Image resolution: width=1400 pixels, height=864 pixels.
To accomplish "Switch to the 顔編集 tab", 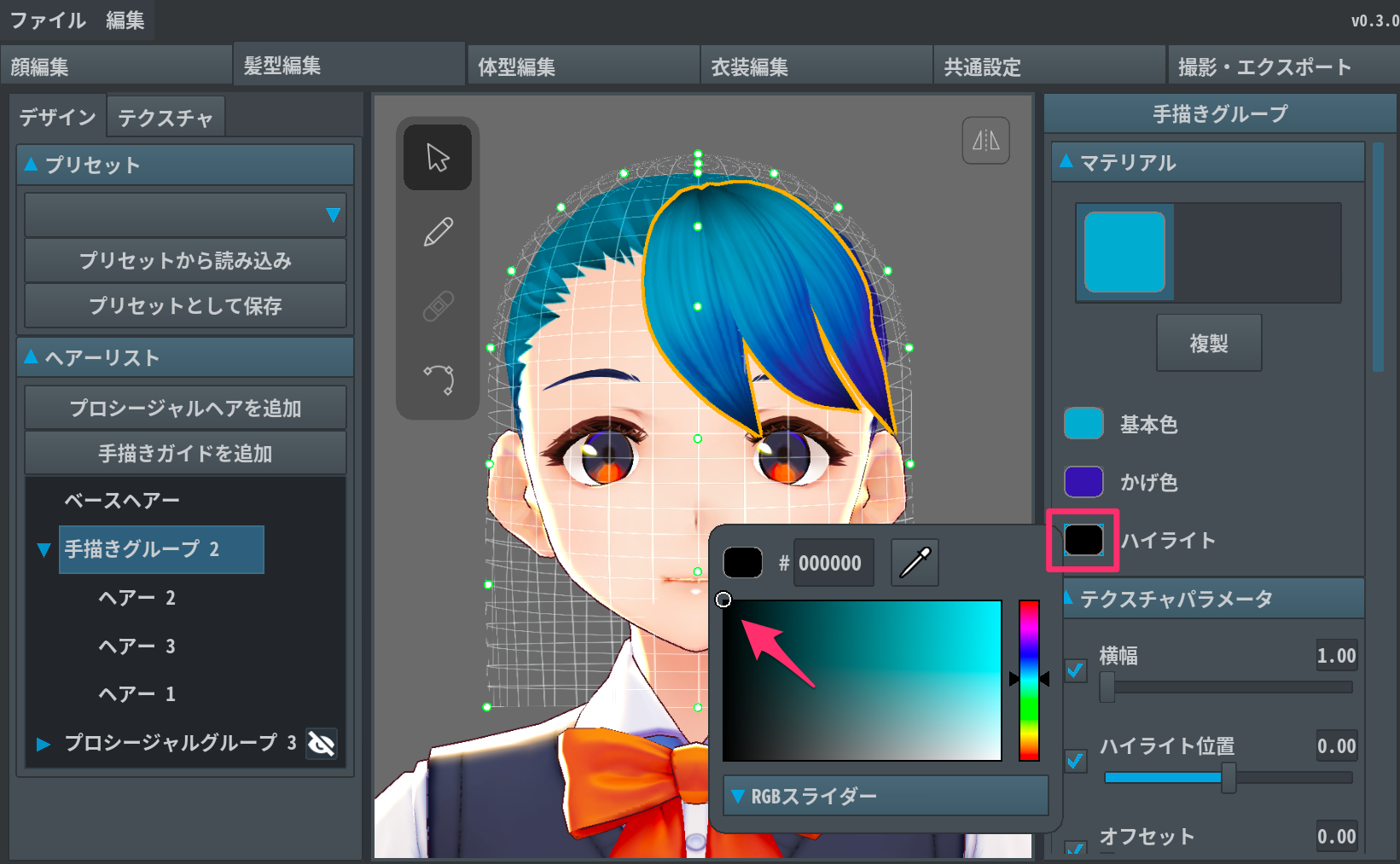I will click(x=116, y=67).
